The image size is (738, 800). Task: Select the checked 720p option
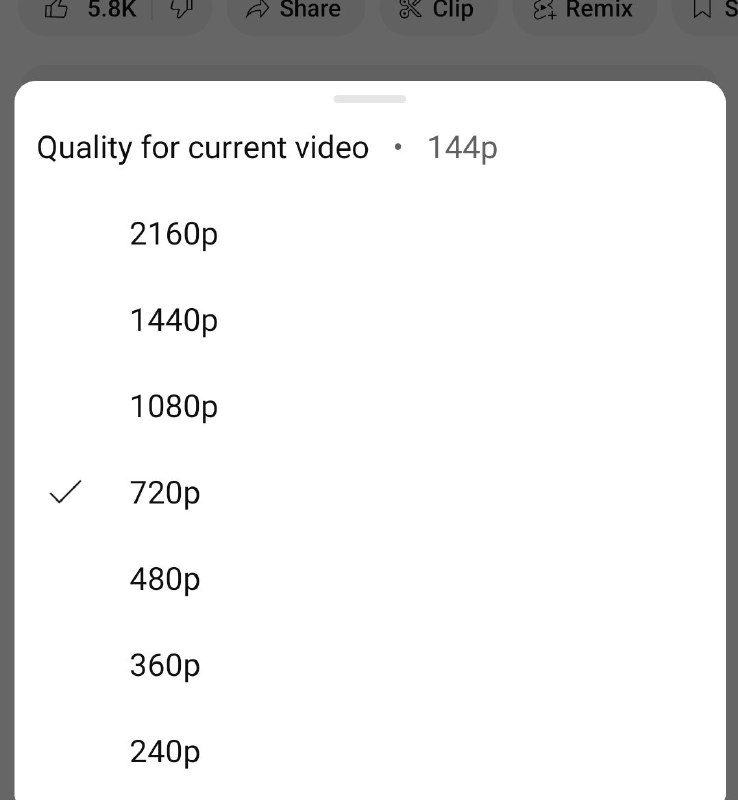165,493
